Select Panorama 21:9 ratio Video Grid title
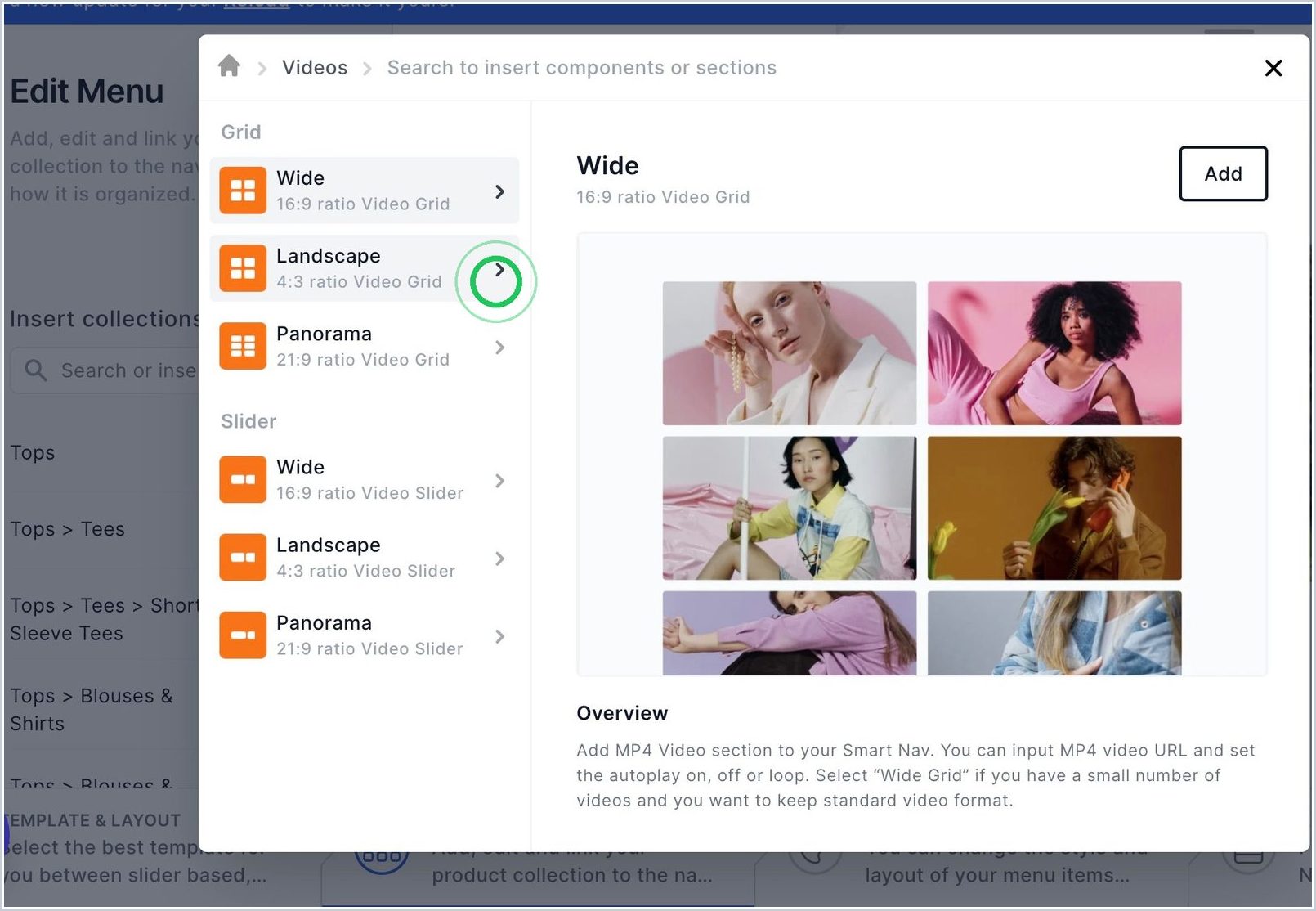The height and width of the screenshot is (911, 1316). click(x=324, y=334)
